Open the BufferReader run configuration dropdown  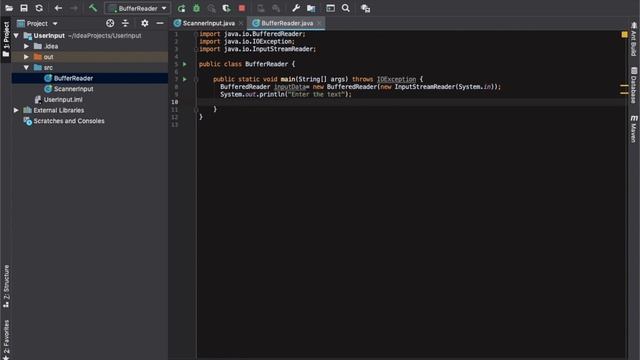(138, 8)
